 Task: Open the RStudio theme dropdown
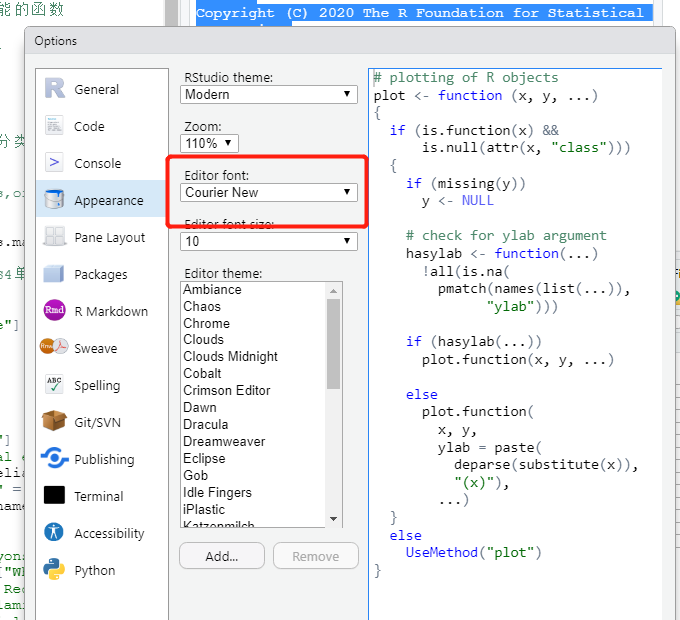pyautogui.click(x=269, y=94)
